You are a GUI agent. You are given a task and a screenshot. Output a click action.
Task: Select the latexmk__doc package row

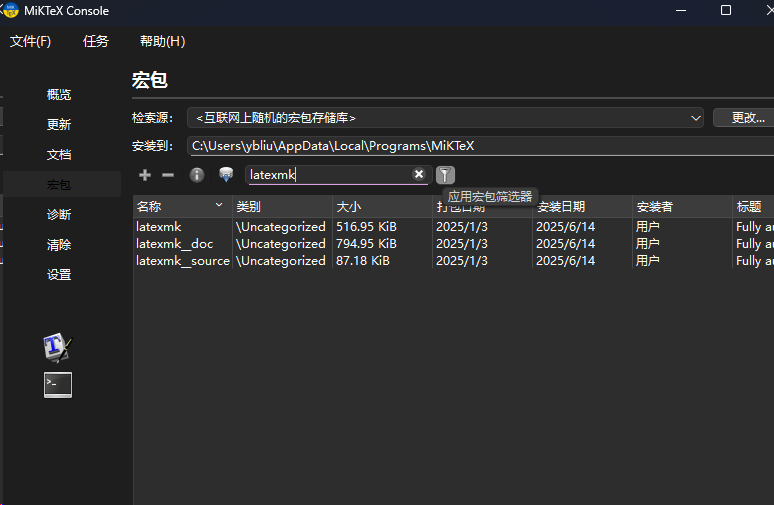[454, 244]
